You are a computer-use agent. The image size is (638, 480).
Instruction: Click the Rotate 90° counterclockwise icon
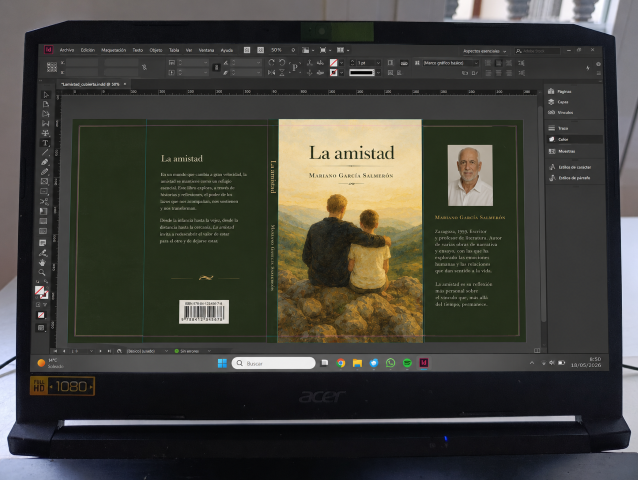282,62
